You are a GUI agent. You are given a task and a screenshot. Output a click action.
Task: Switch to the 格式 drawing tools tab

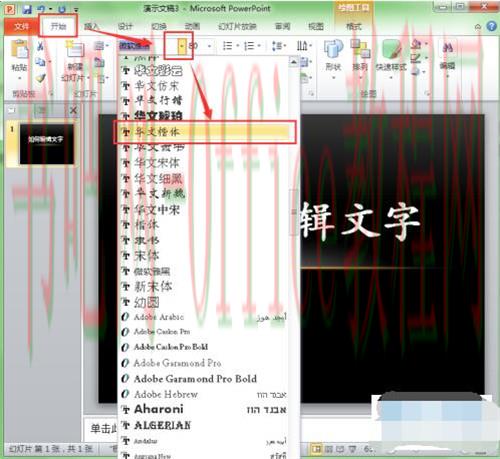click(354, 26)
